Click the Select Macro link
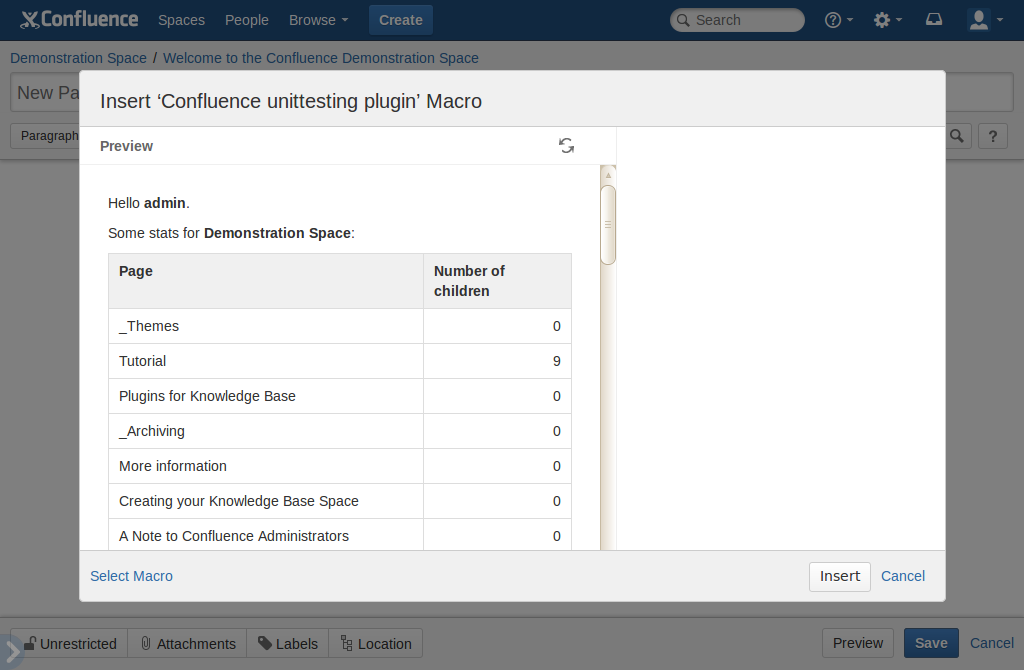The height and width of the screenshot is (670, 1024). [x=131, y=576]
